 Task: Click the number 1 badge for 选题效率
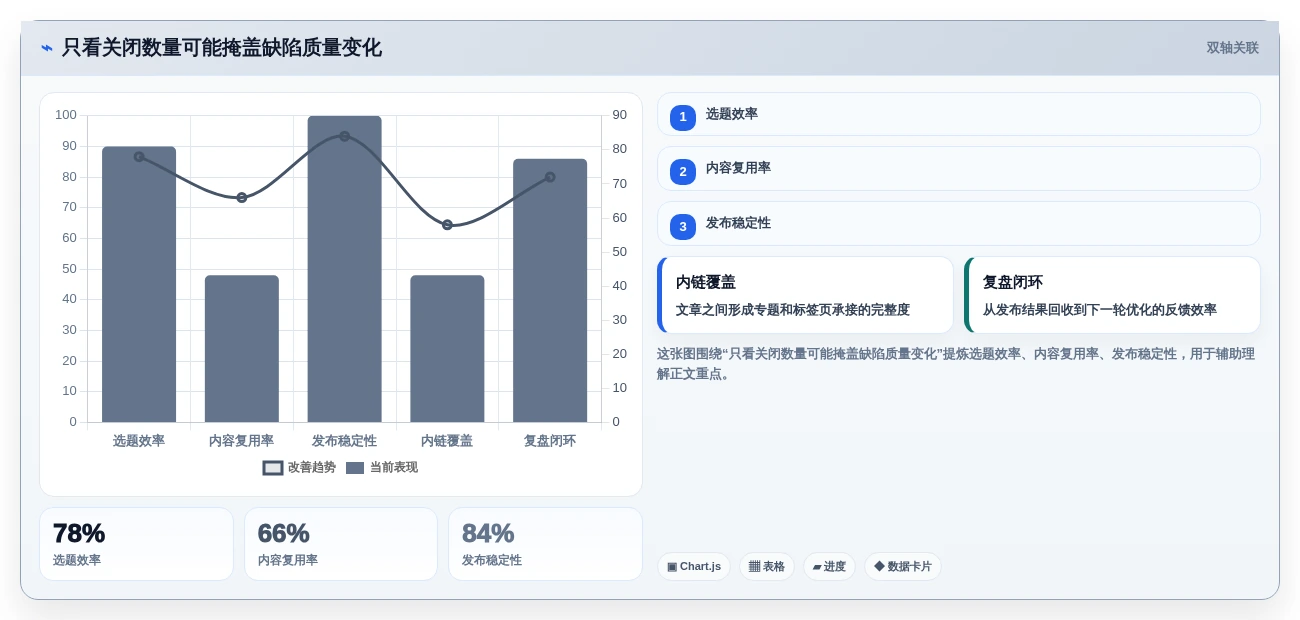pos(683,118)
